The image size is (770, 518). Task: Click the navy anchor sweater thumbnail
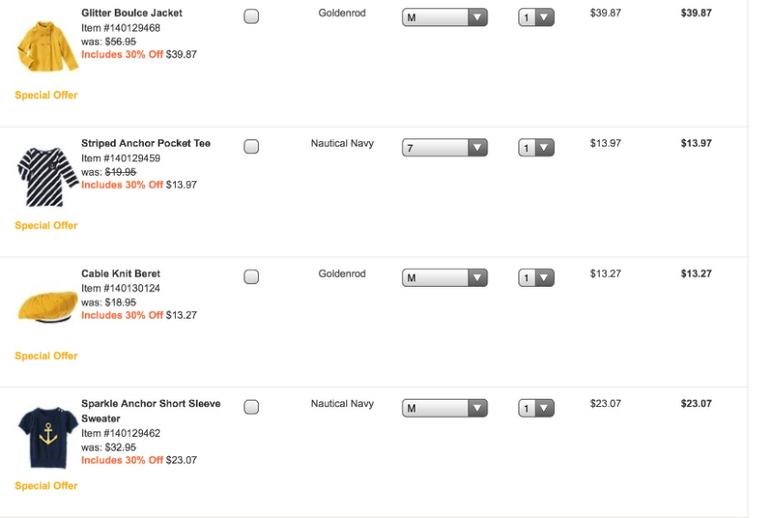click(x=46, y=437)
